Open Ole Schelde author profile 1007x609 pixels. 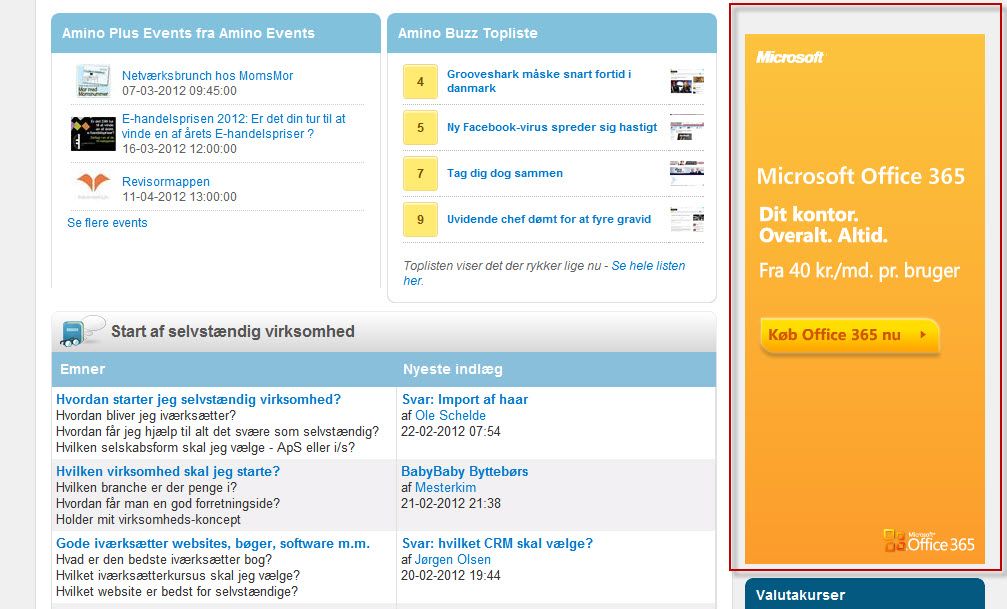tap(450, 416)
